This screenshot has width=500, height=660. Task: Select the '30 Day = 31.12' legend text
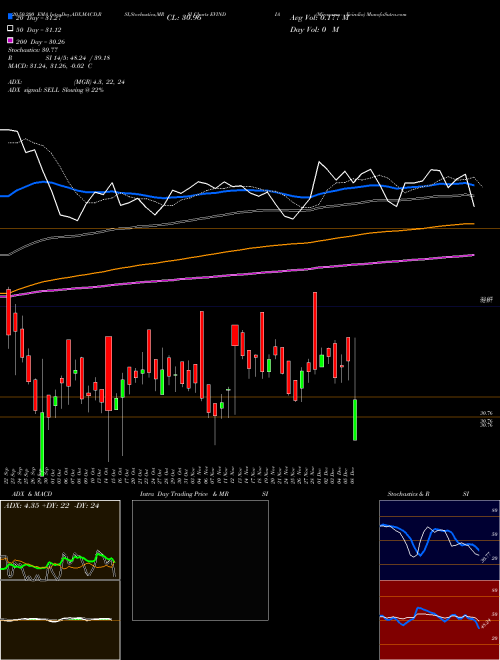pos(40,30)
